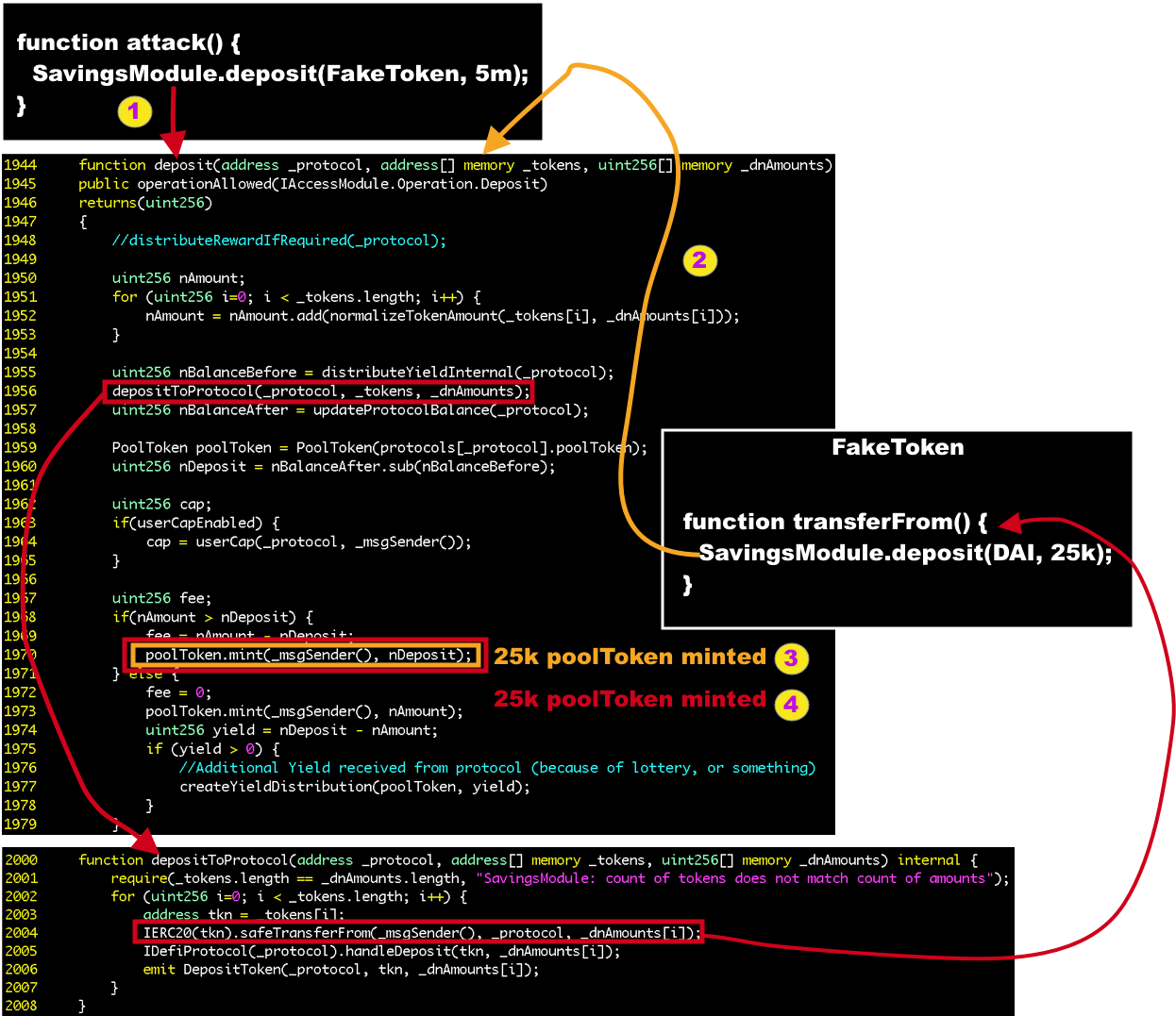The height and width of the screenshot is (1016, 1176).
Task: Click line number 1979
Action: click(x=20, y=824)
